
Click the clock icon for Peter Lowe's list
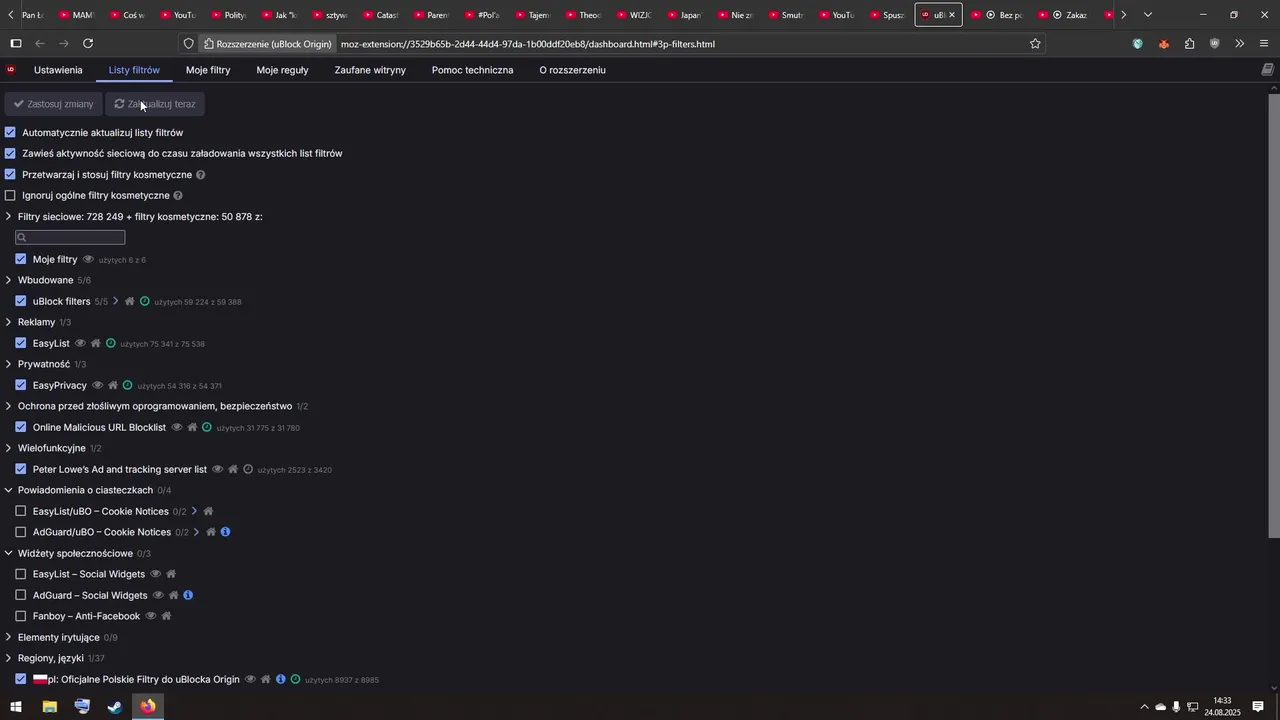coord(248,470)
